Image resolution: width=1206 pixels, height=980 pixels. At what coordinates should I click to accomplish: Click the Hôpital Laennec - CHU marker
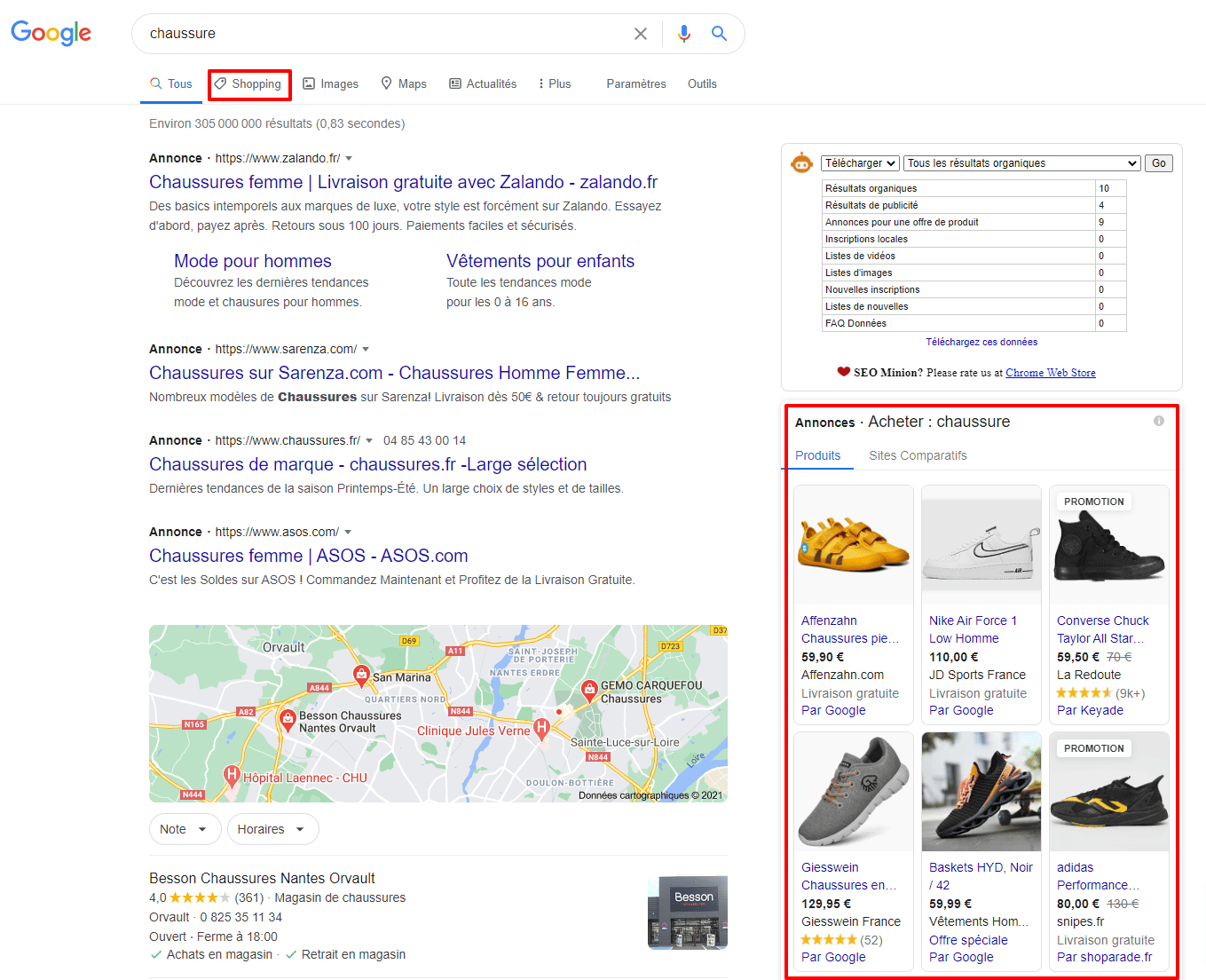pos(232,777)
